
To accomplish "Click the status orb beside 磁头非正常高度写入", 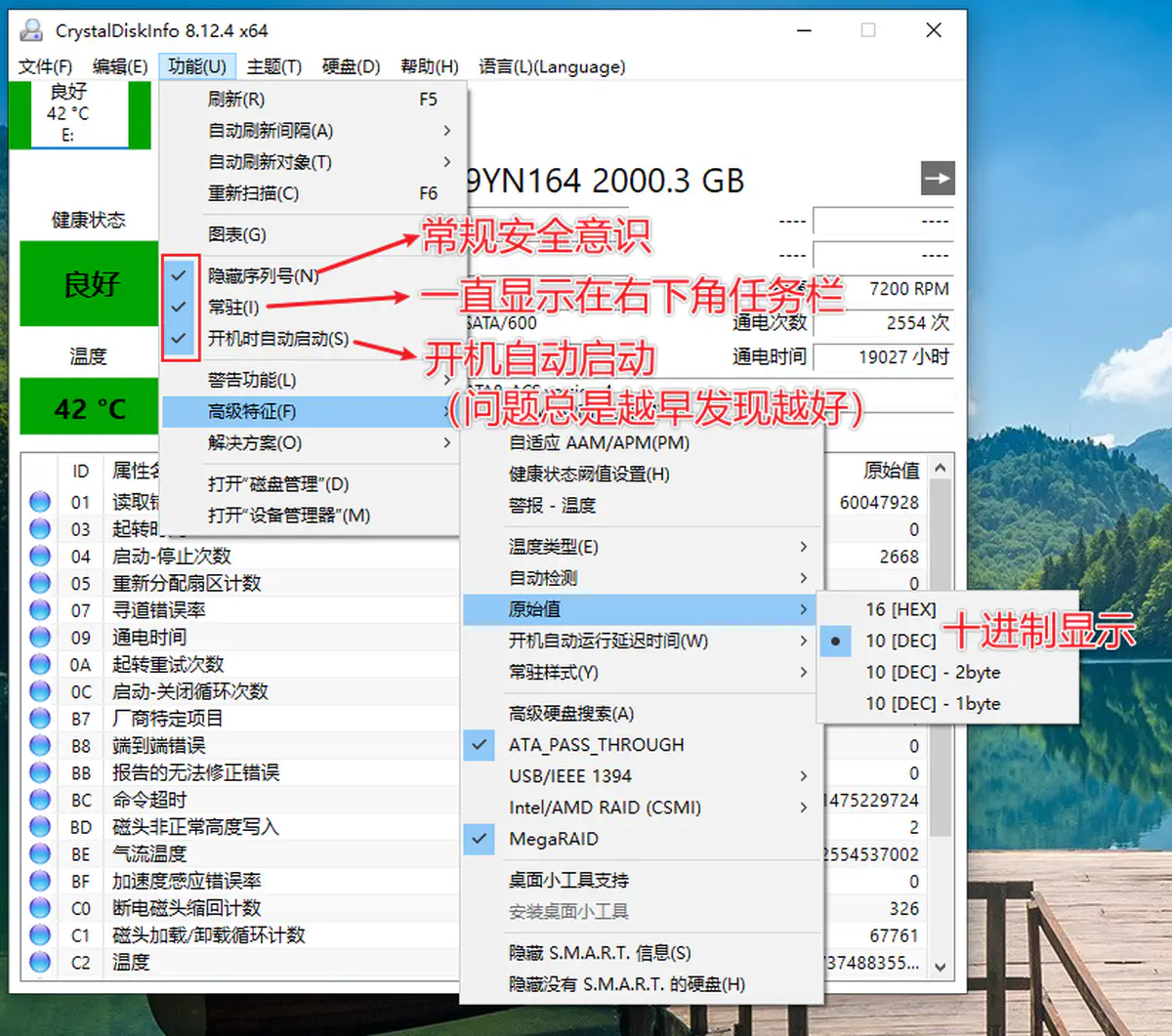I will 40,827.
